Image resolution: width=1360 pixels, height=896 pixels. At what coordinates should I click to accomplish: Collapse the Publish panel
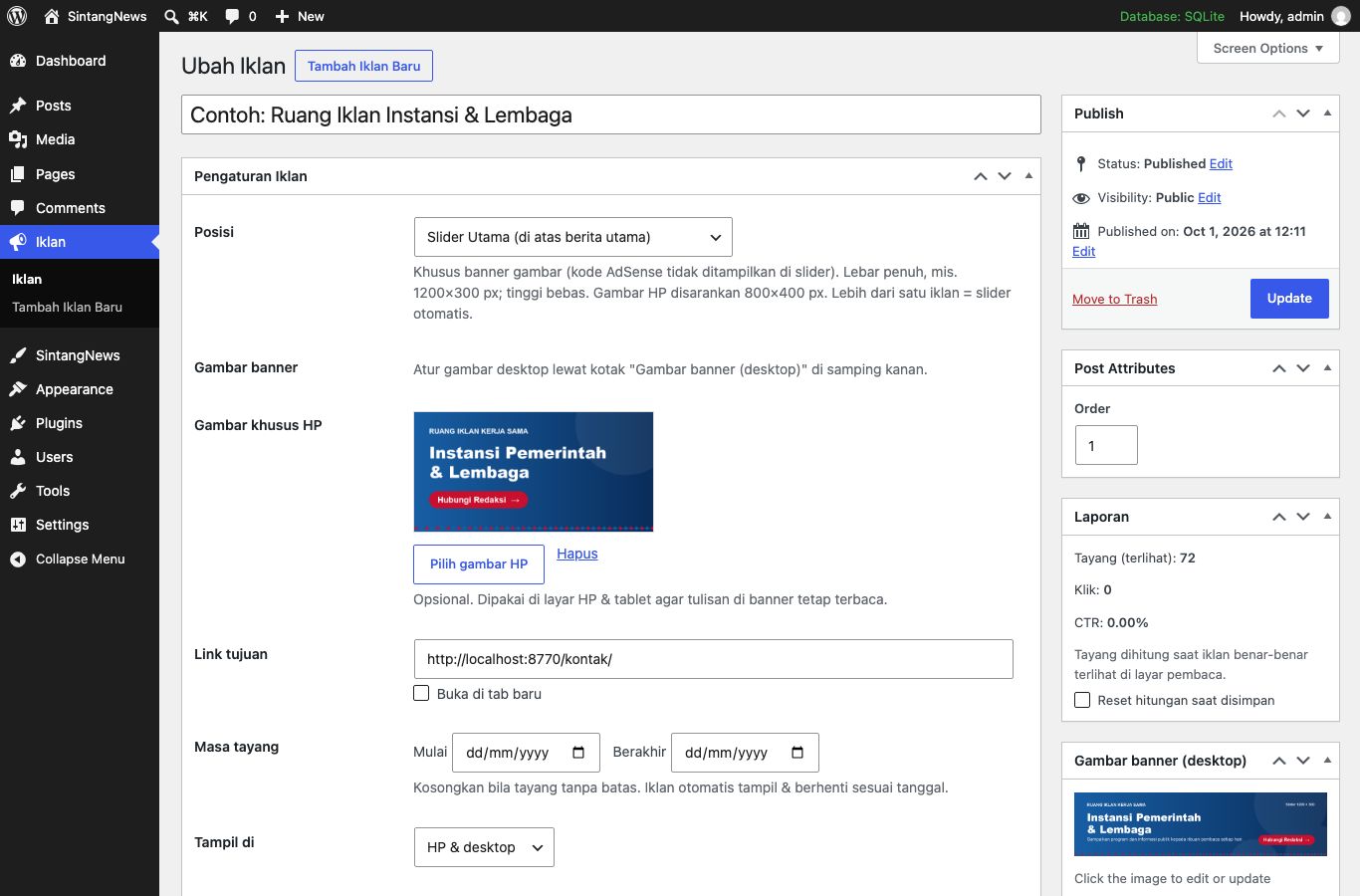1327,113
